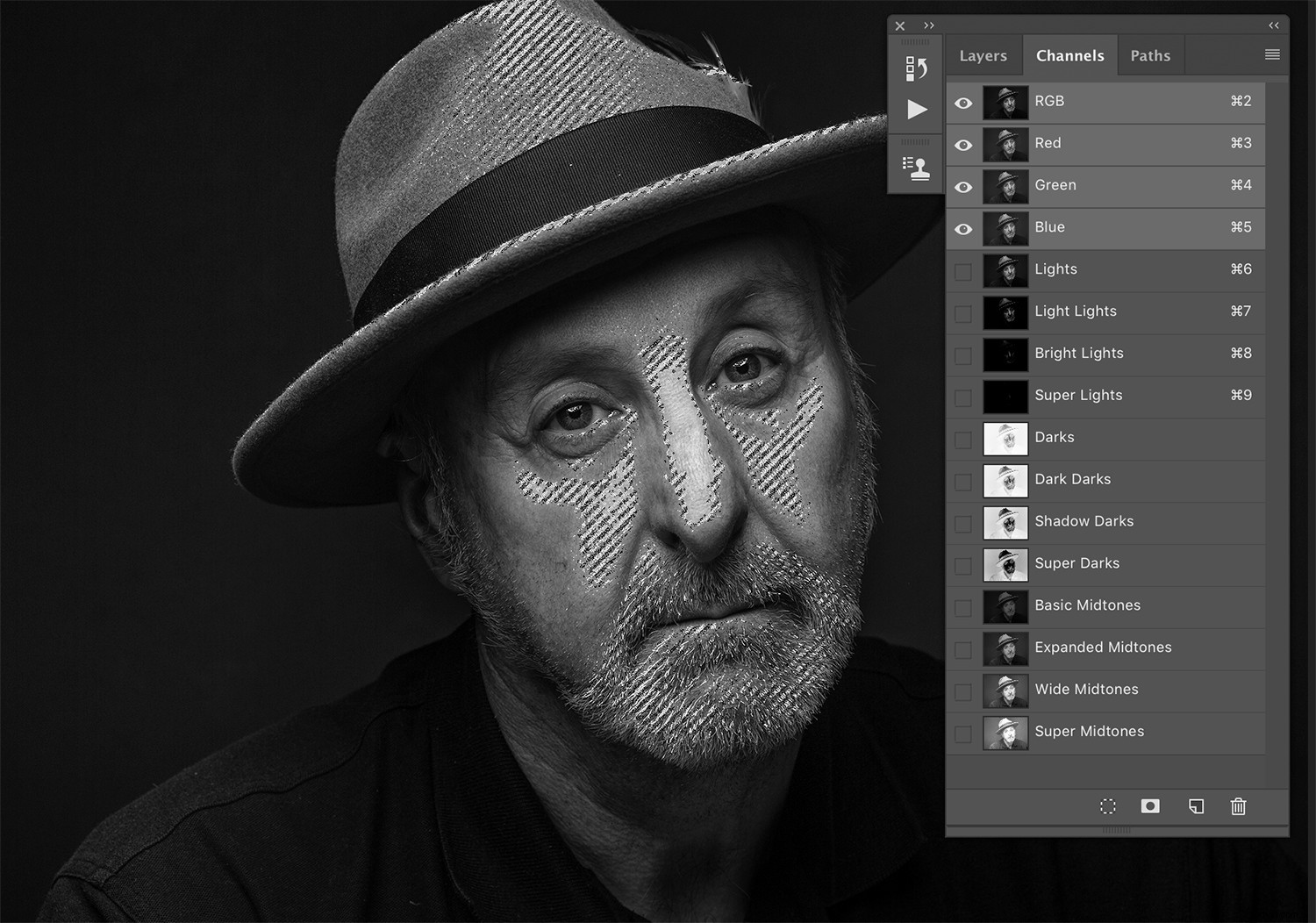Open the Channels panel menu icon
This screenshot has width=1316, height=923.
[1272, 54]
